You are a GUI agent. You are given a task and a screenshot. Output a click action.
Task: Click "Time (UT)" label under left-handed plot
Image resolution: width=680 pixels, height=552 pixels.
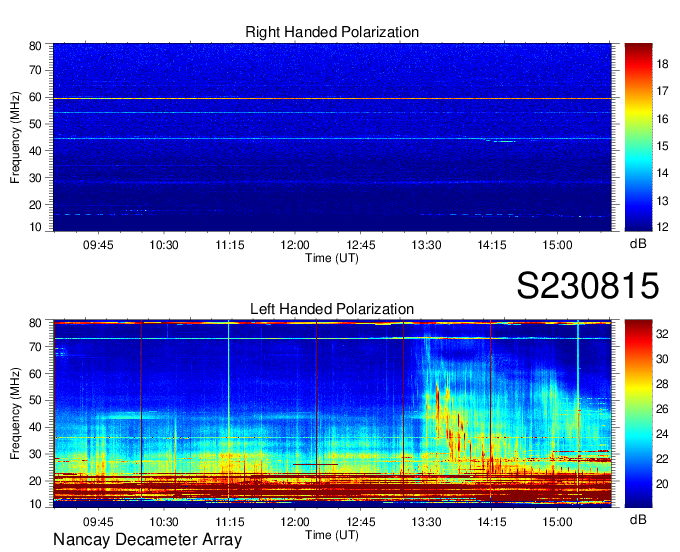(x=332, y=535)
